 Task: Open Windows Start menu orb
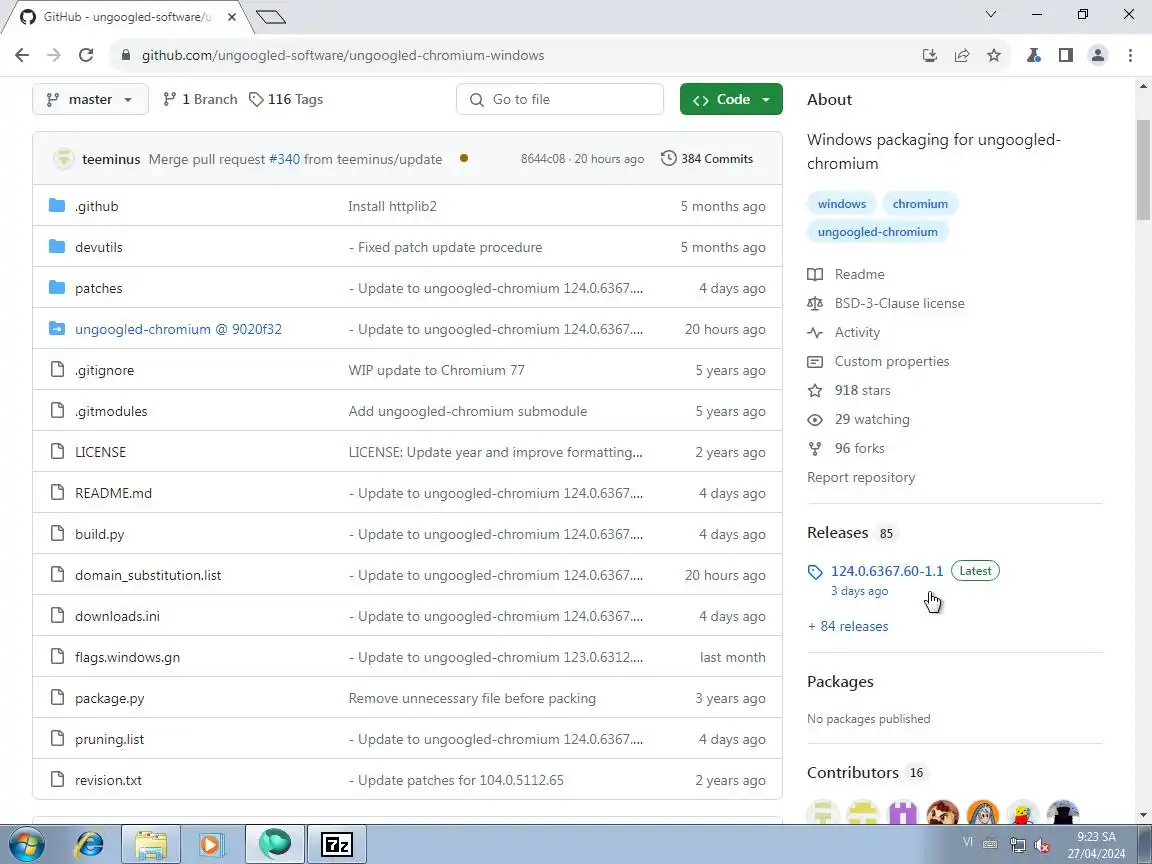click(26, 844)
